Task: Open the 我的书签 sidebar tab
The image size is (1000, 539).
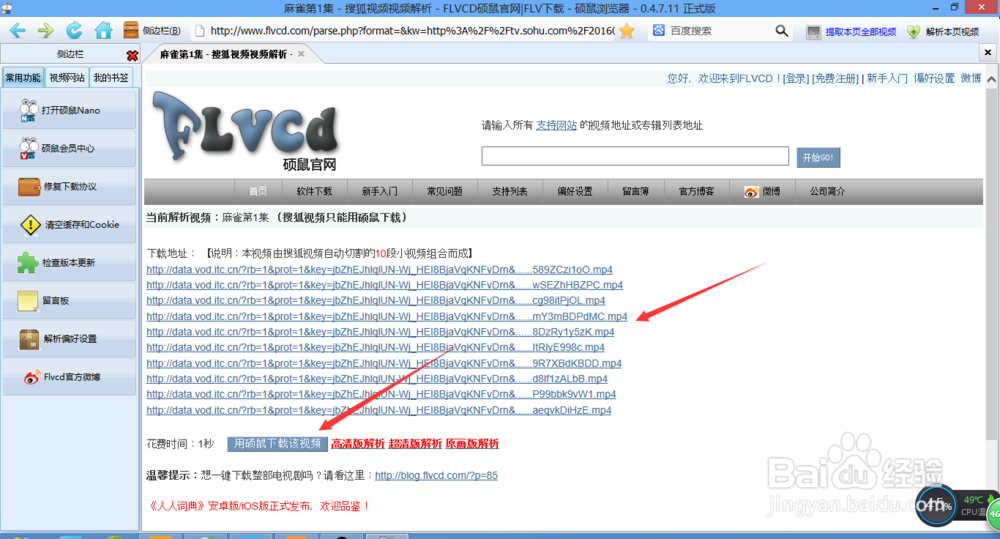Action: (x=111, y=78)
